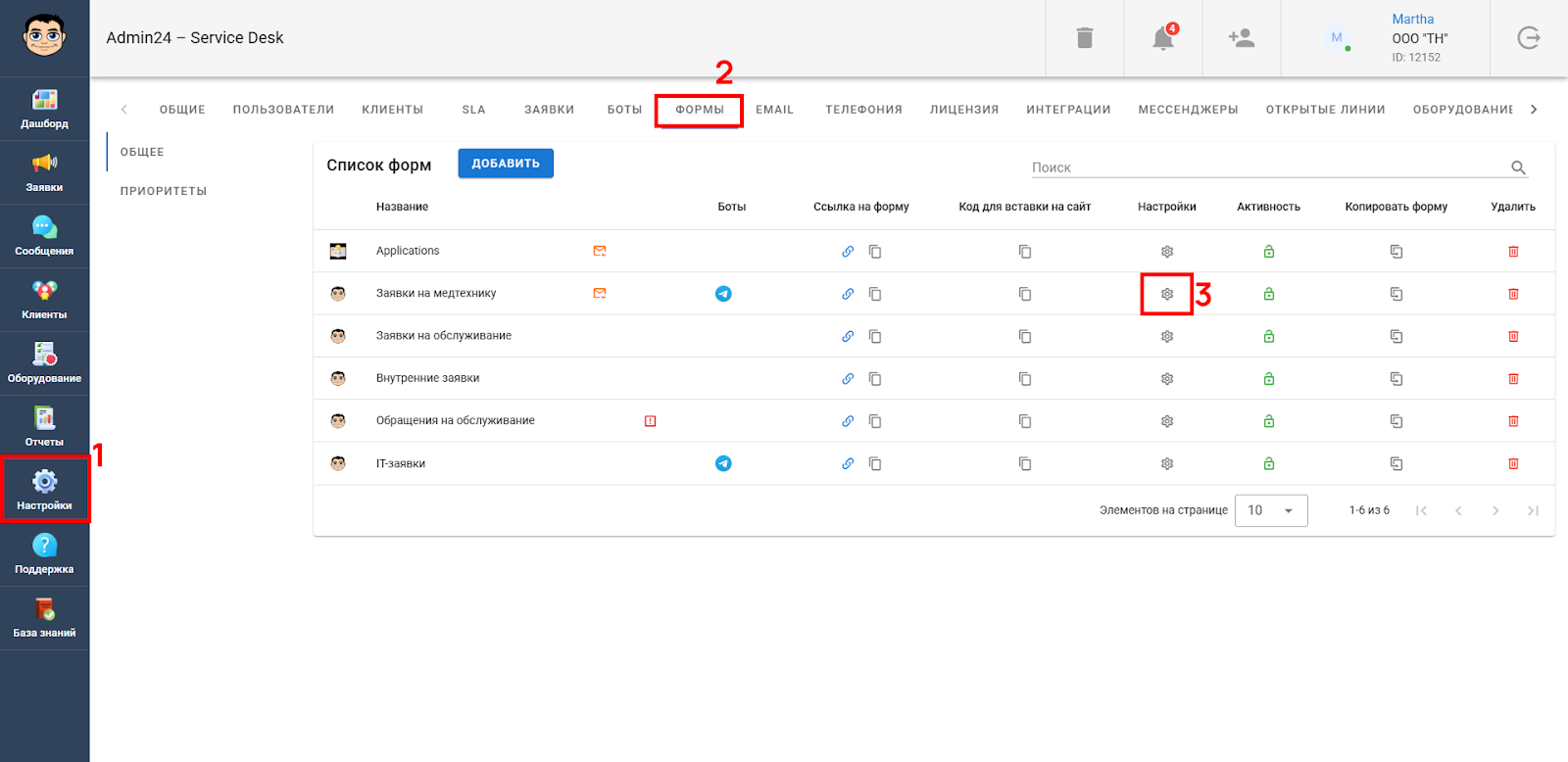Open the items per page dropdown
The height and width of the screenshot is (762, 1568).
pyautogui.click(x=1270, y=510)
